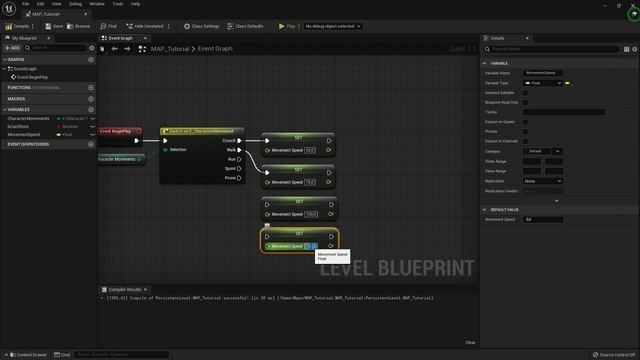The image size is (640, 360).
Task: Open My Blueprint settings gear
Action: 91,48
